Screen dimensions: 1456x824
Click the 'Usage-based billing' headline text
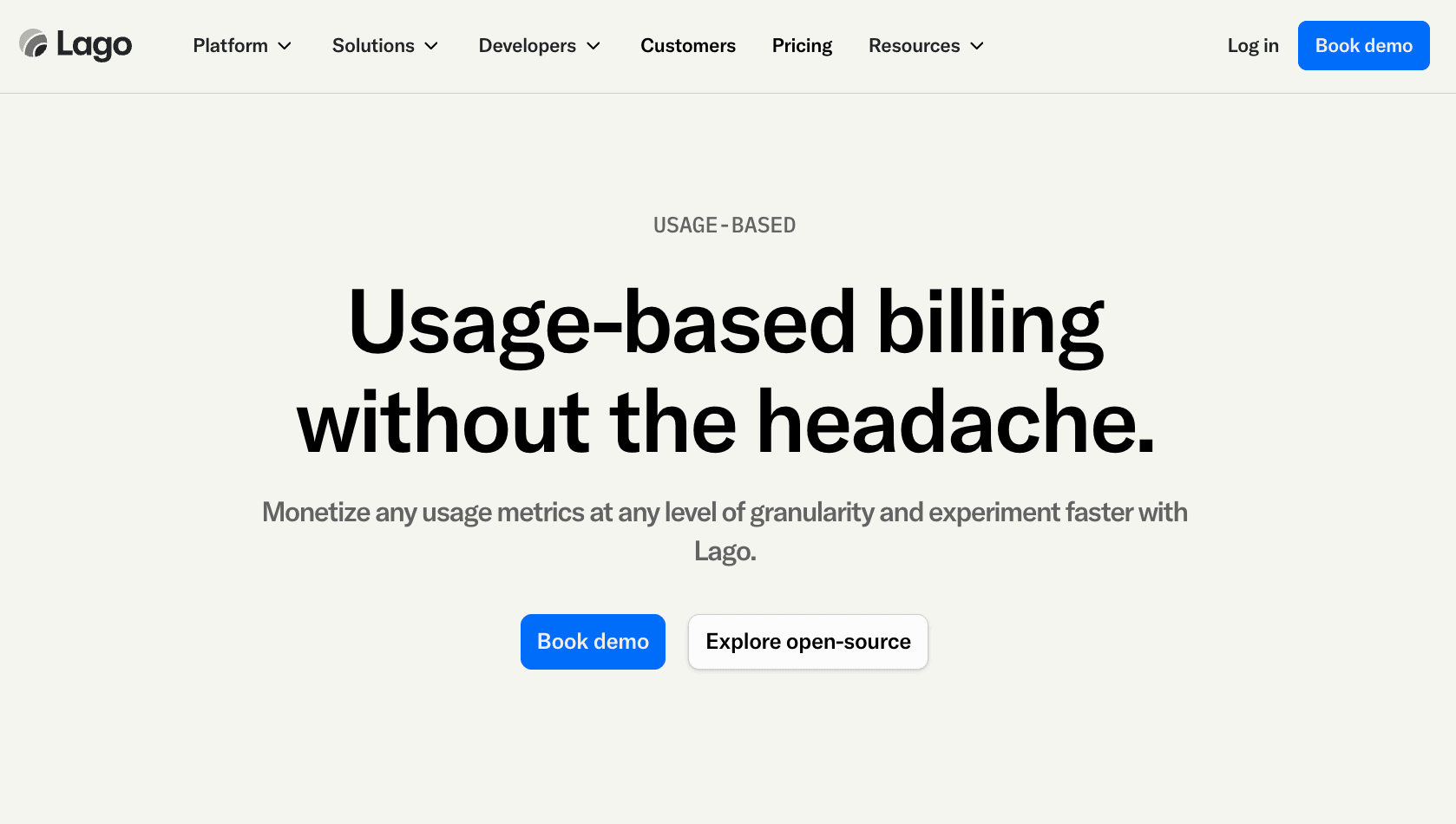click(725, 323)
